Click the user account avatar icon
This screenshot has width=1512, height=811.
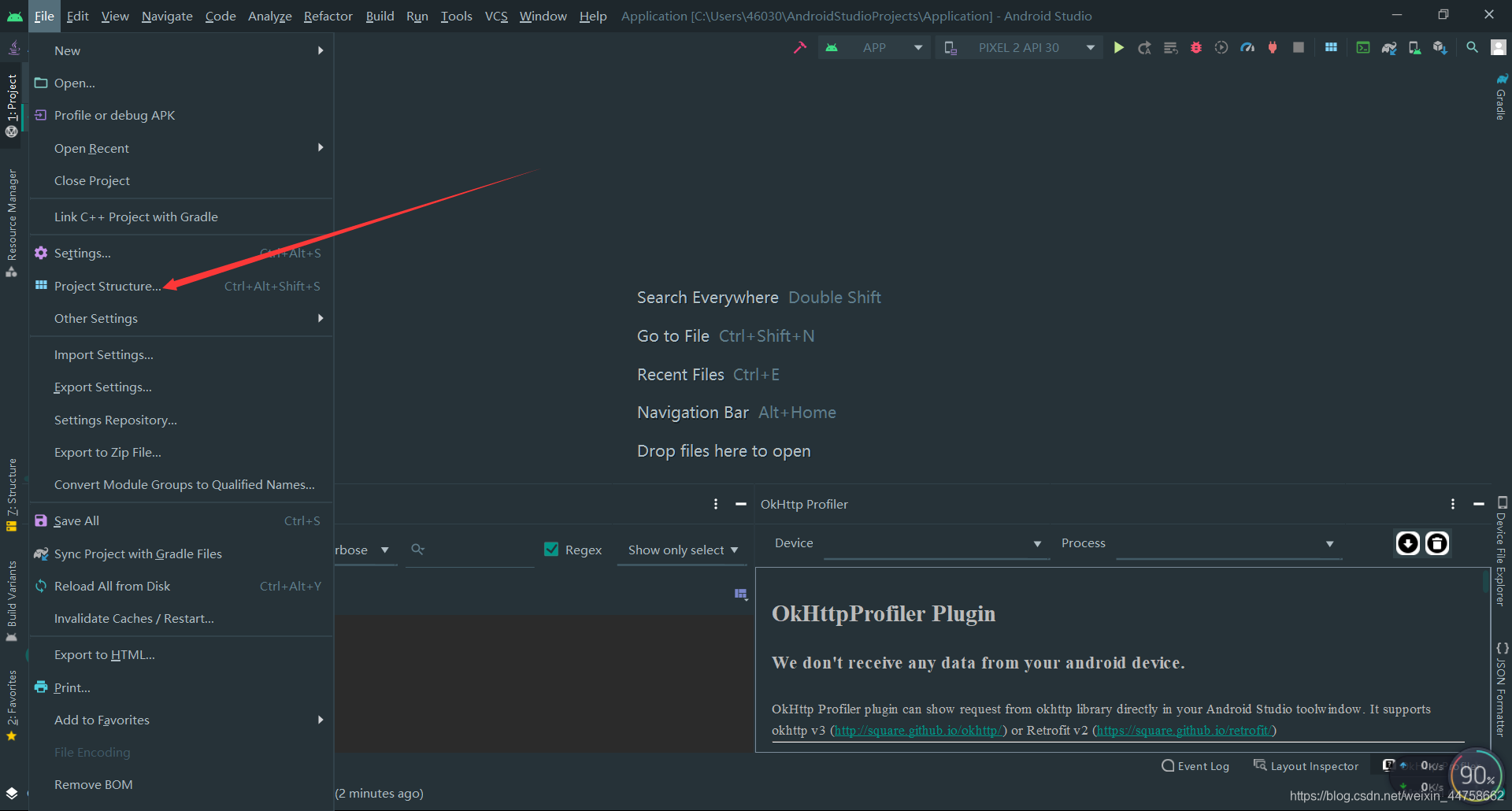pos(1498,47)
